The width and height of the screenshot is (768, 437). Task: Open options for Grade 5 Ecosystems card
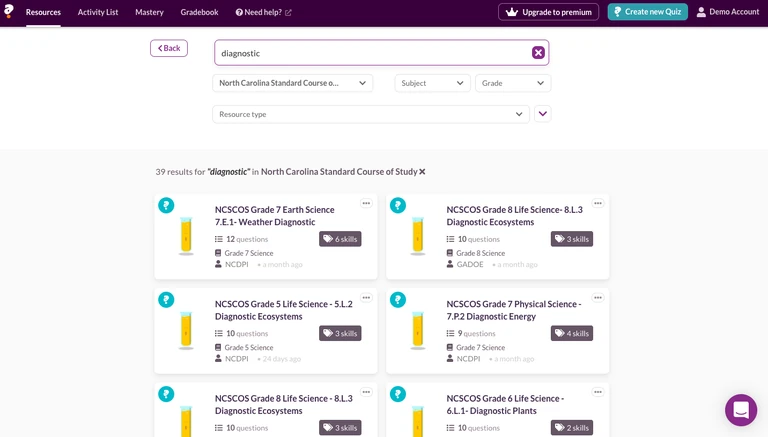pyautogui.click(x=366, y=297)
